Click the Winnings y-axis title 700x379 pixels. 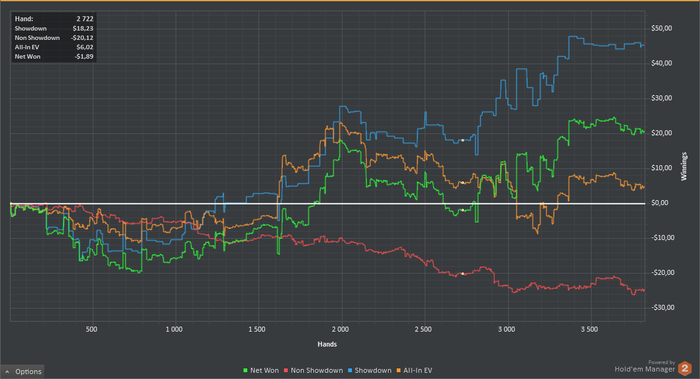[x=684, y=167]
